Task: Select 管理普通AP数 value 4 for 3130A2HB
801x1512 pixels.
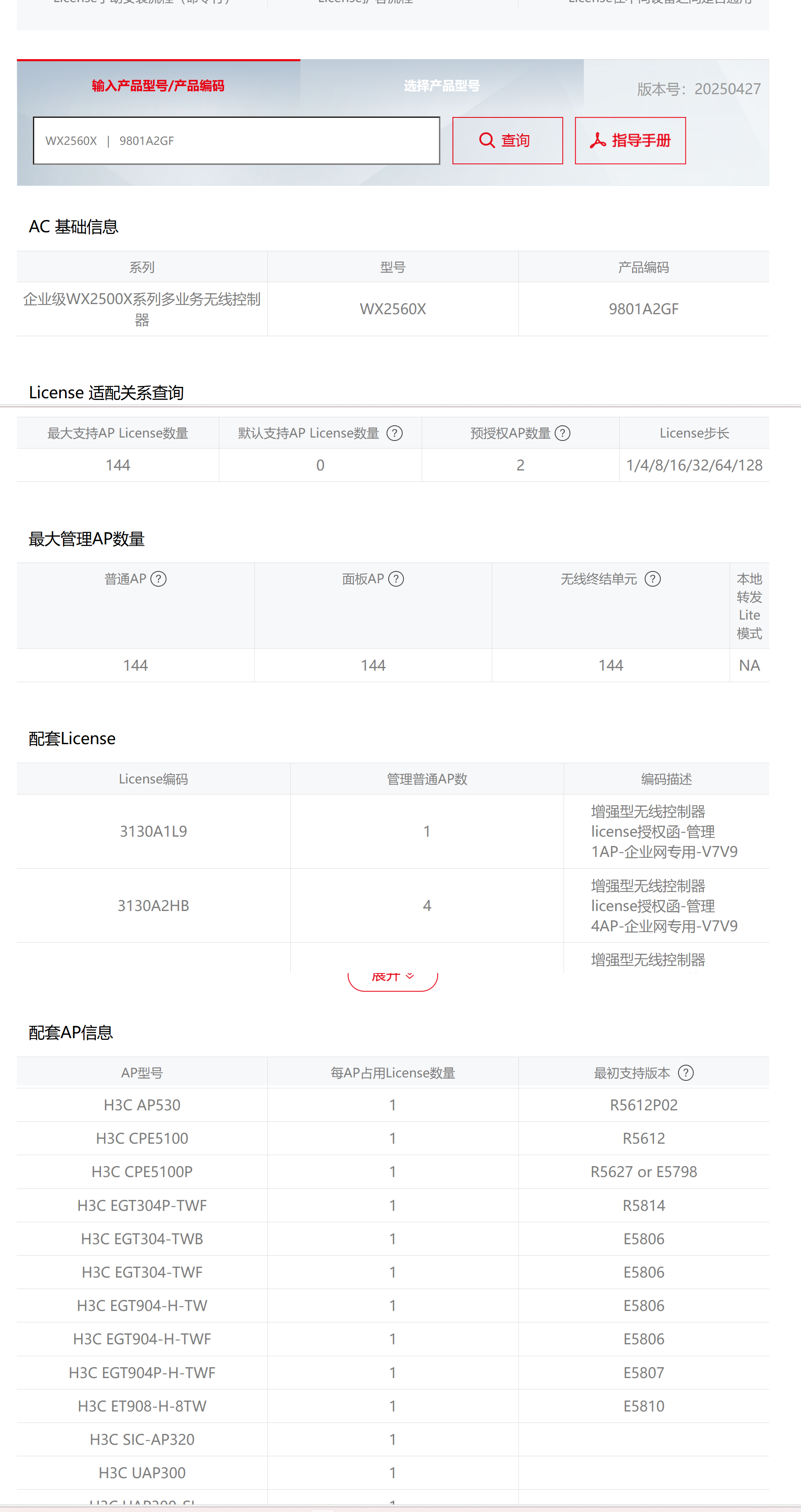Action: (427, 906)
